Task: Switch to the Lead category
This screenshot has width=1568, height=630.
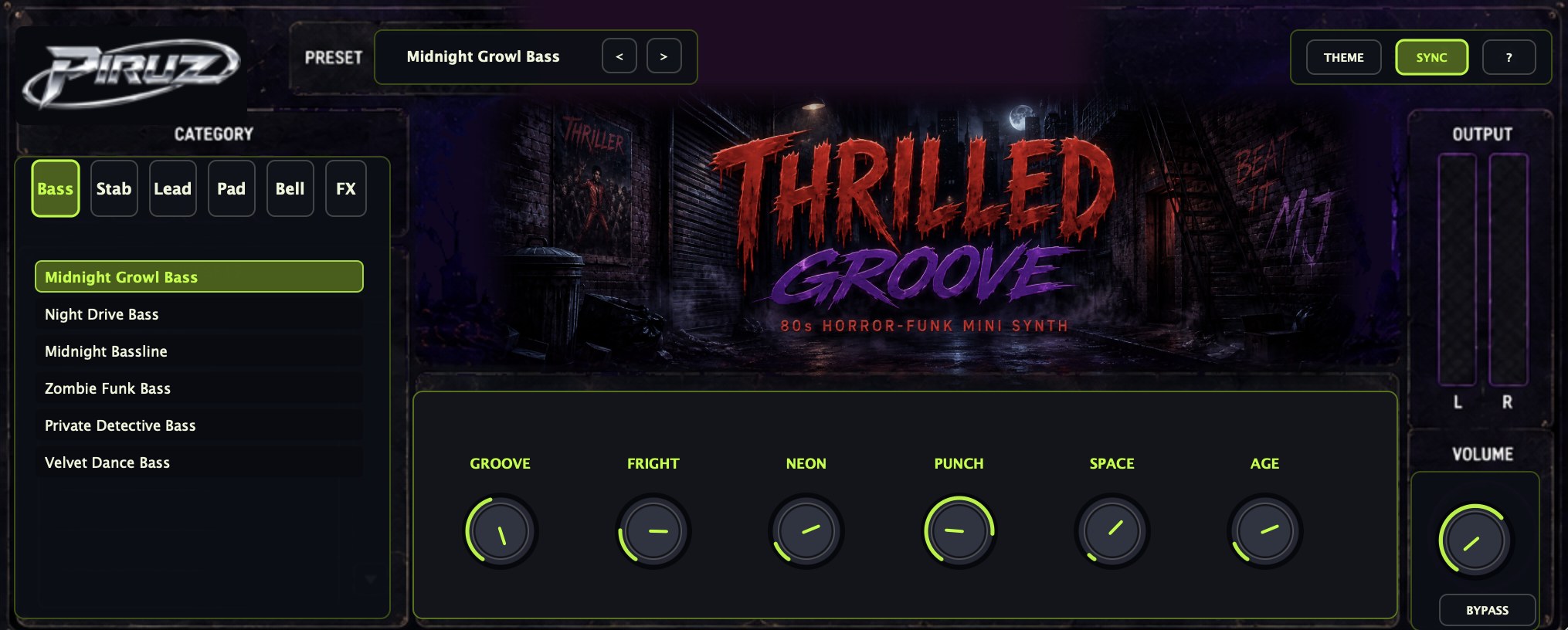Action: (x=173, y=188)
